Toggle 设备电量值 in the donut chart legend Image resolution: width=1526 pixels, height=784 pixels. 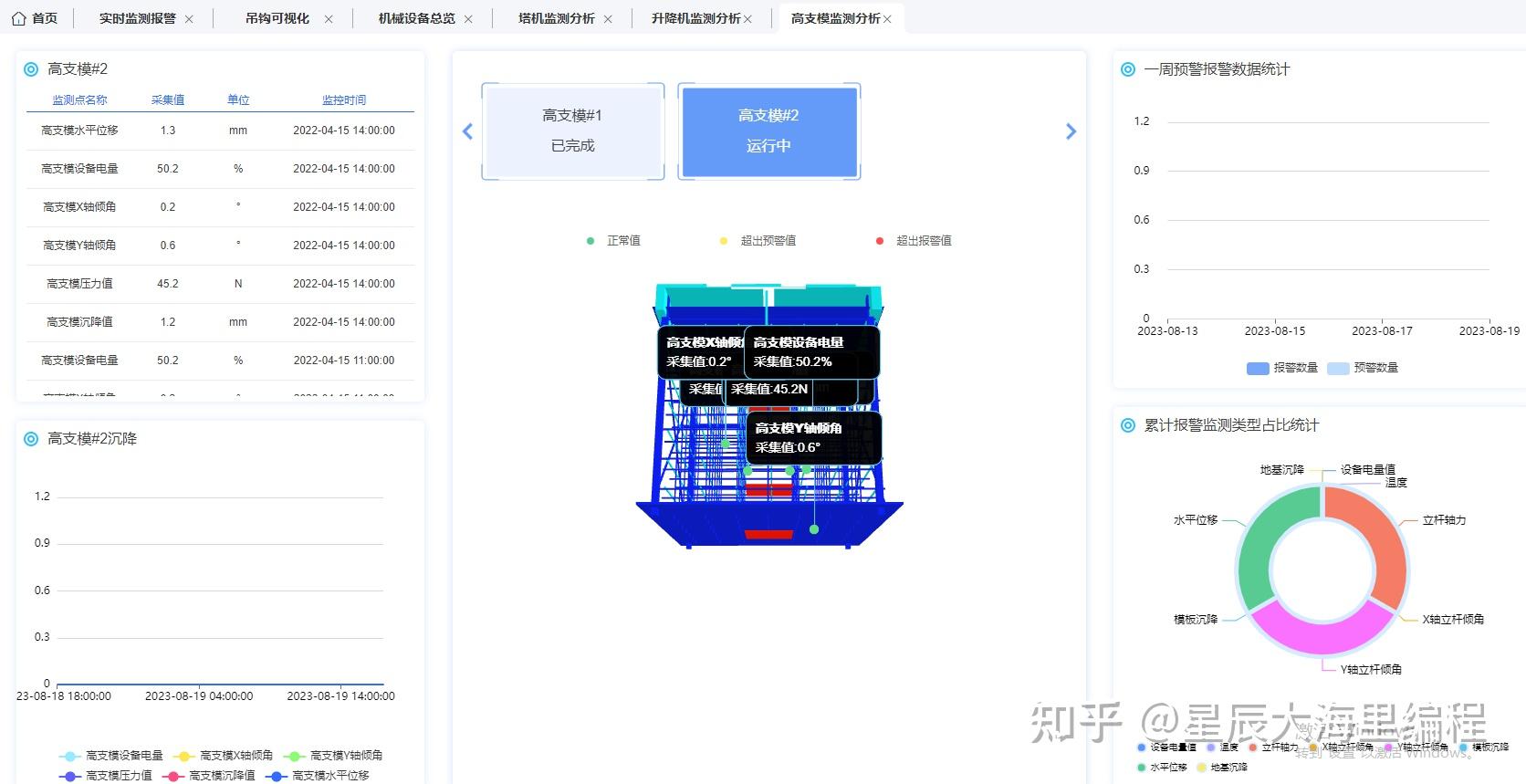tap(1167, 747)
